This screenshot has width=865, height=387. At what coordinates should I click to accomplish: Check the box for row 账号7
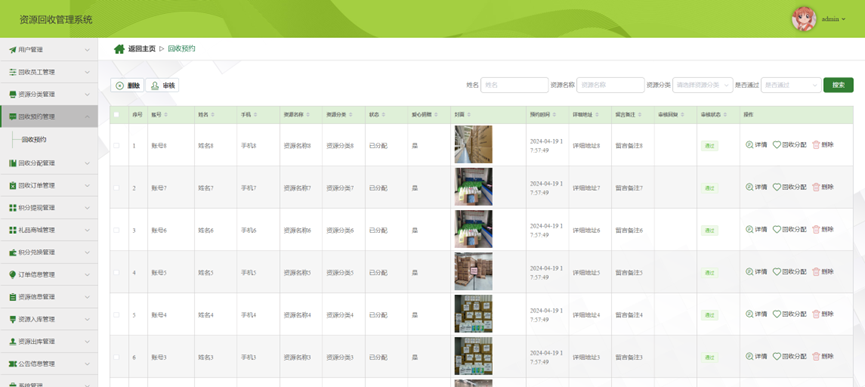[x=116, y=188]
